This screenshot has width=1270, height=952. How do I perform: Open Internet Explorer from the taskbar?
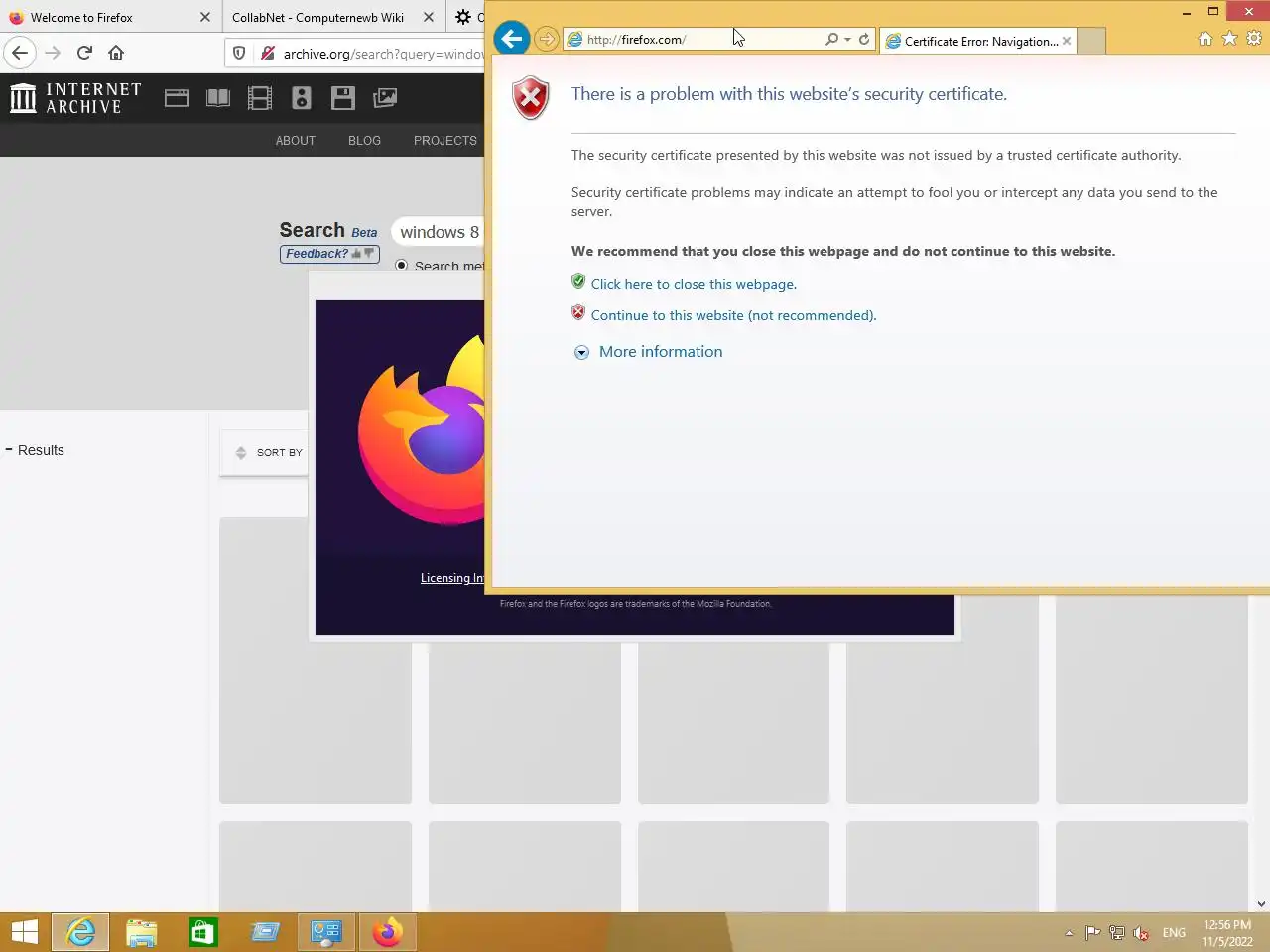tap(80, 932)
